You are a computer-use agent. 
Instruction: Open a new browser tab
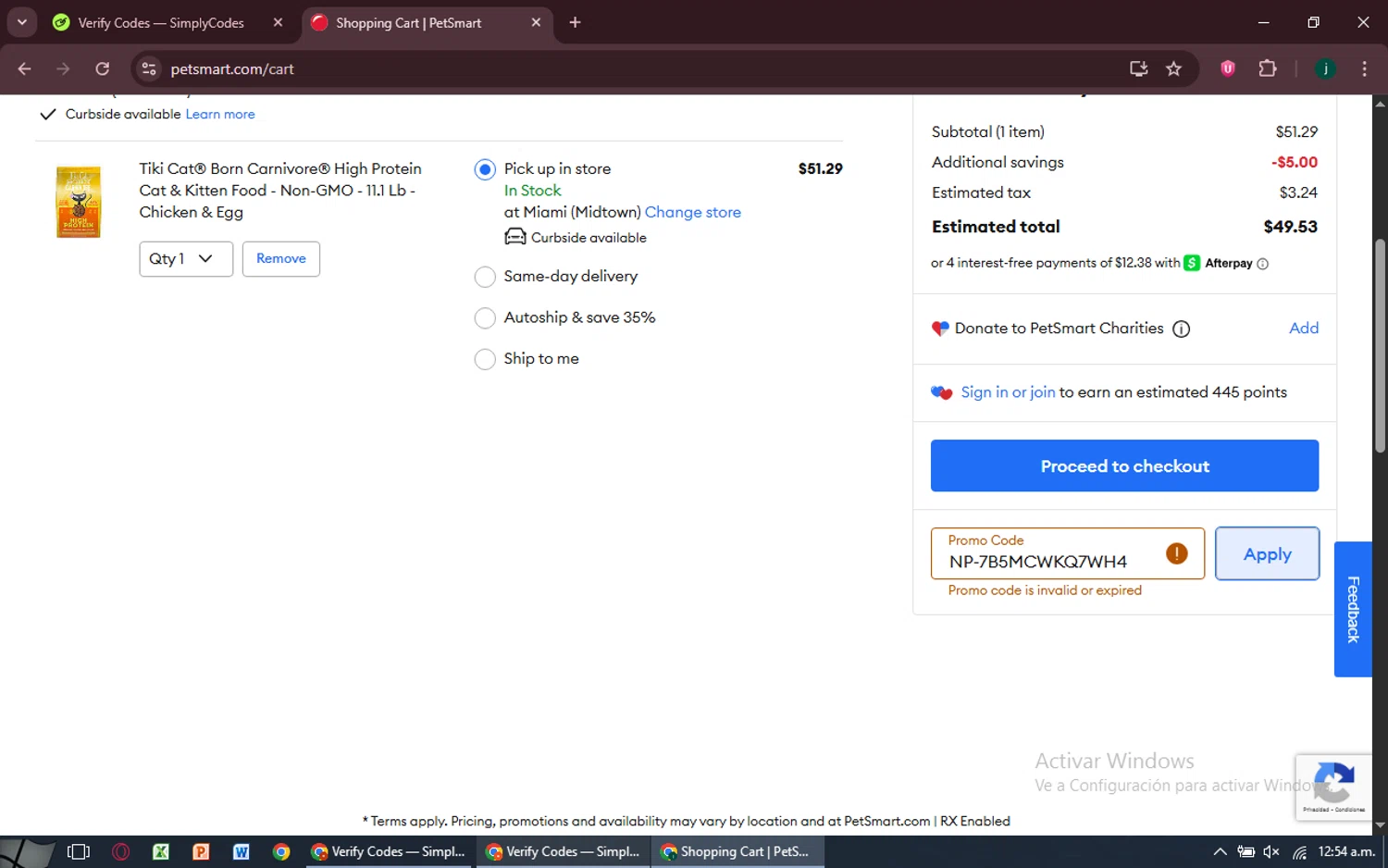pyautogui.click(x=575, y=22)
